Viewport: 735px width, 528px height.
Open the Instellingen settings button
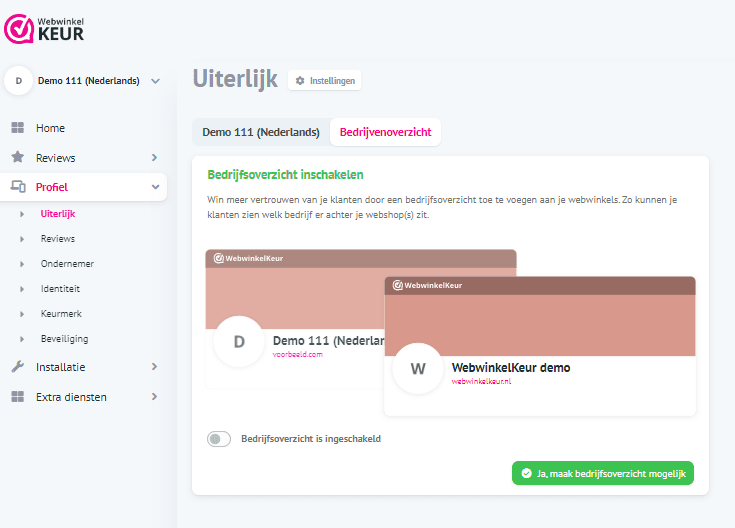(x=325, y=81)
